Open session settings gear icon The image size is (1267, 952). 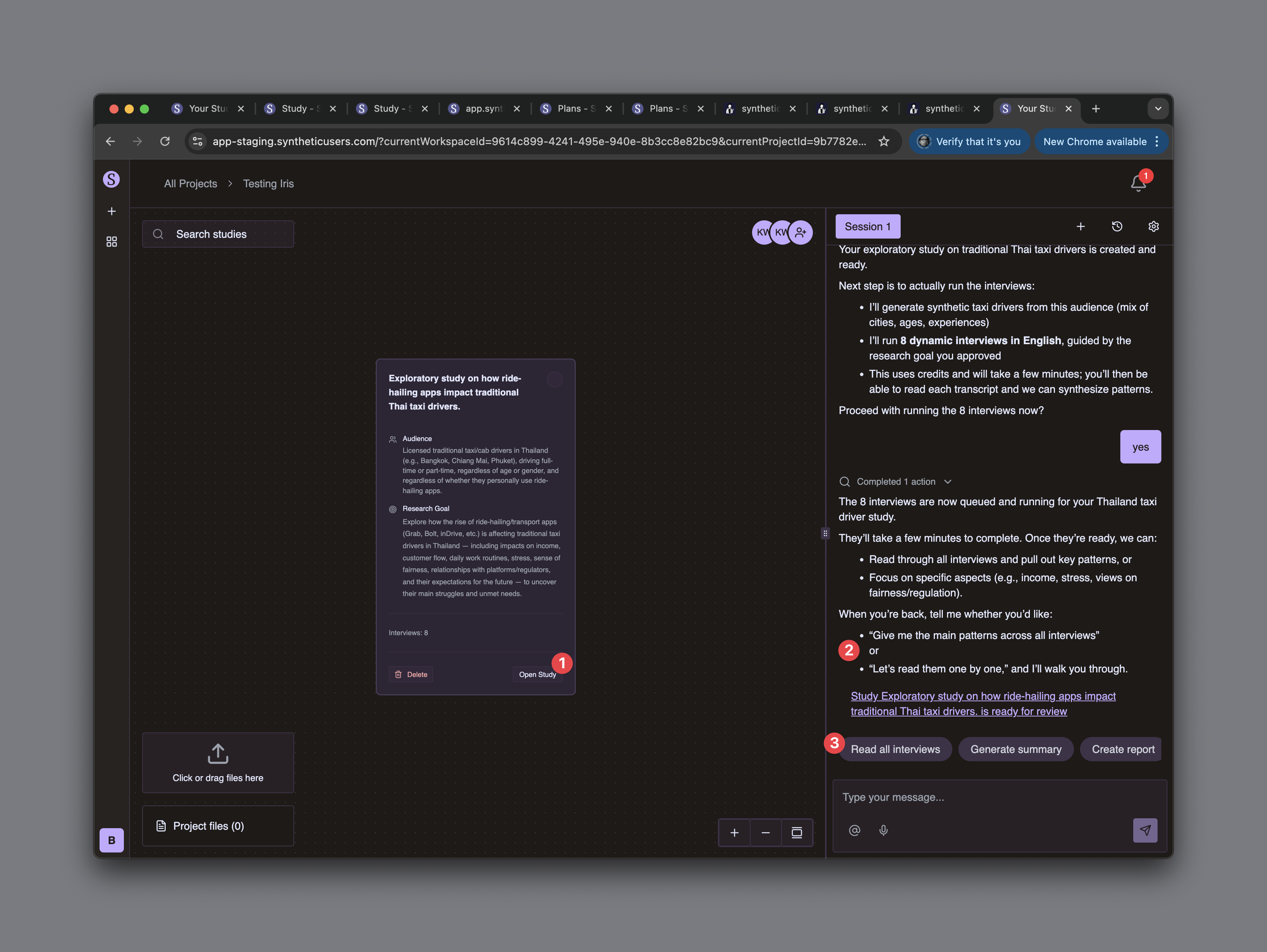[1153, 227]
